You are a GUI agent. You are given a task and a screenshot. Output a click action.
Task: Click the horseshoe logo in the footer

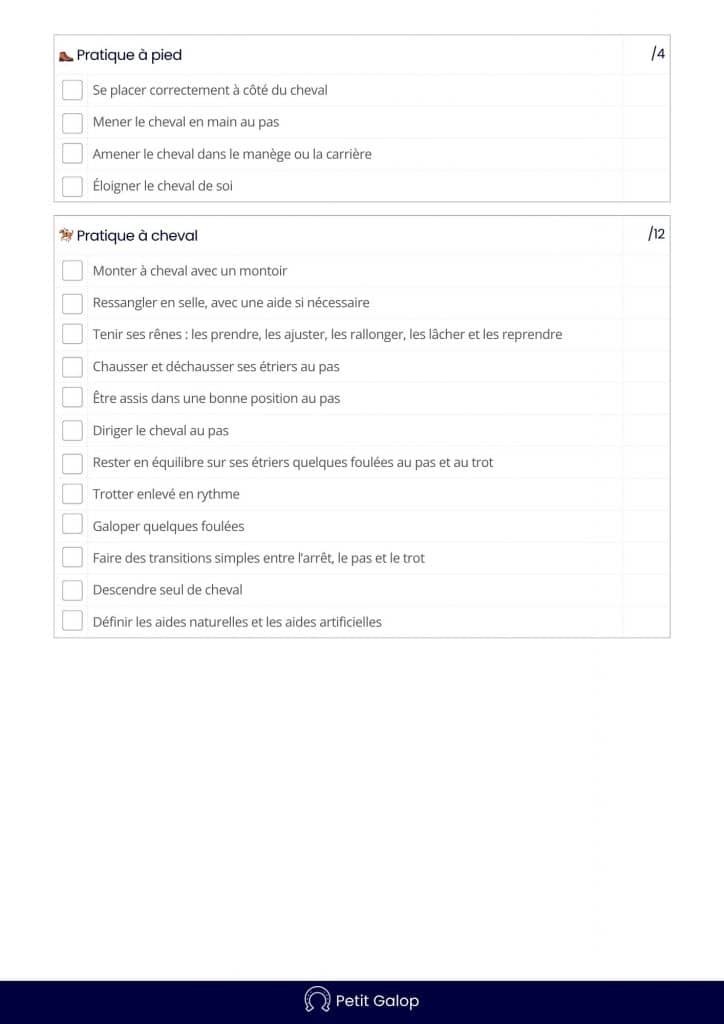point(317,1000)
